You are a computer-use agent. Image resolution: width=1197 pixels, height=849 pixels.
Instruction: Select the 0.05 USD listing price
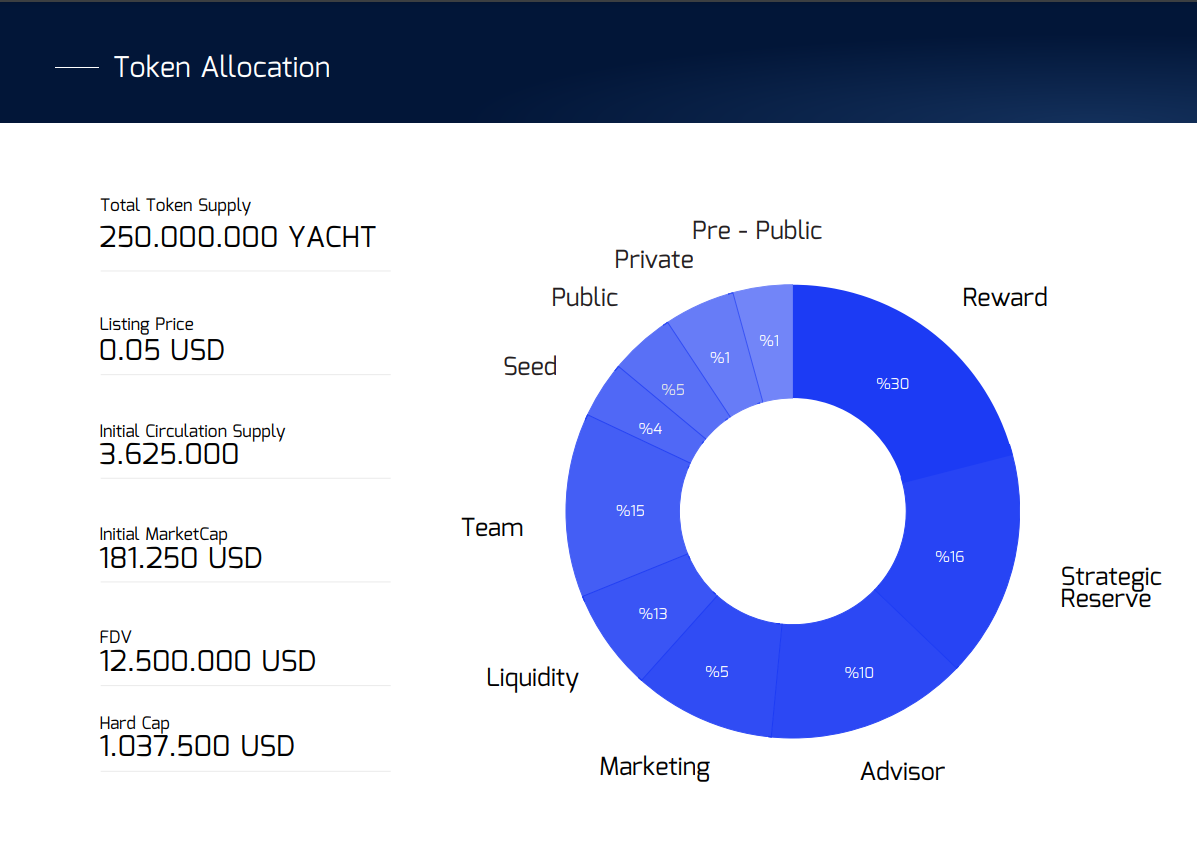point(162,350)
